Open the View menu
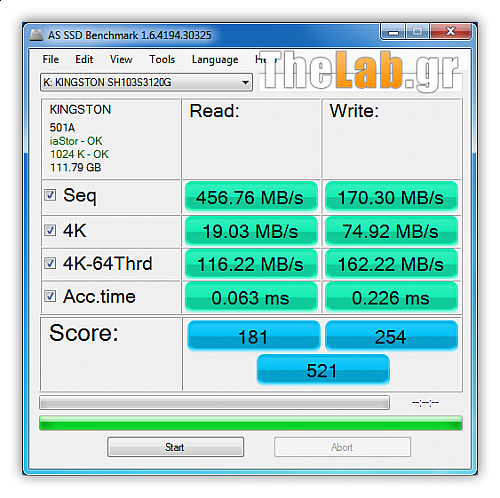The width and height of the screenshot is (500, 498). point(121,59)
